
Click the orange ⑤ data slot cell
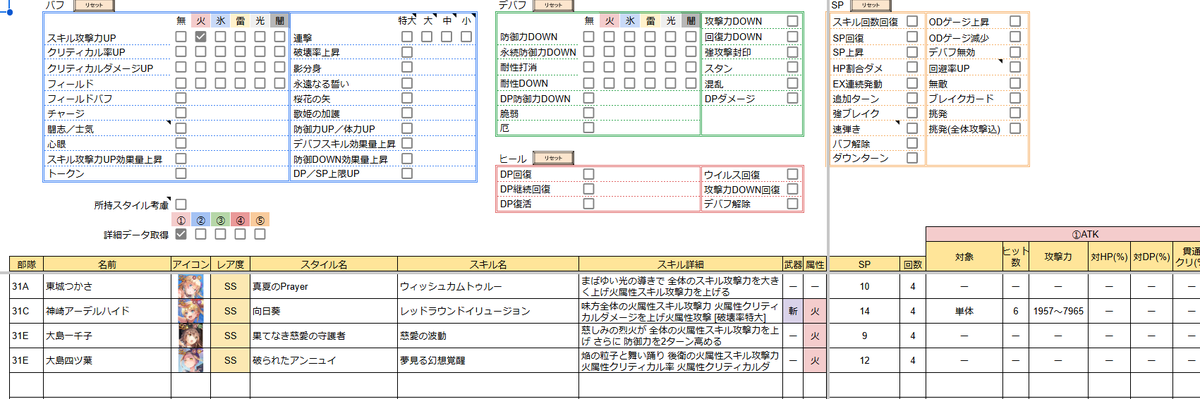pos(261,220)
